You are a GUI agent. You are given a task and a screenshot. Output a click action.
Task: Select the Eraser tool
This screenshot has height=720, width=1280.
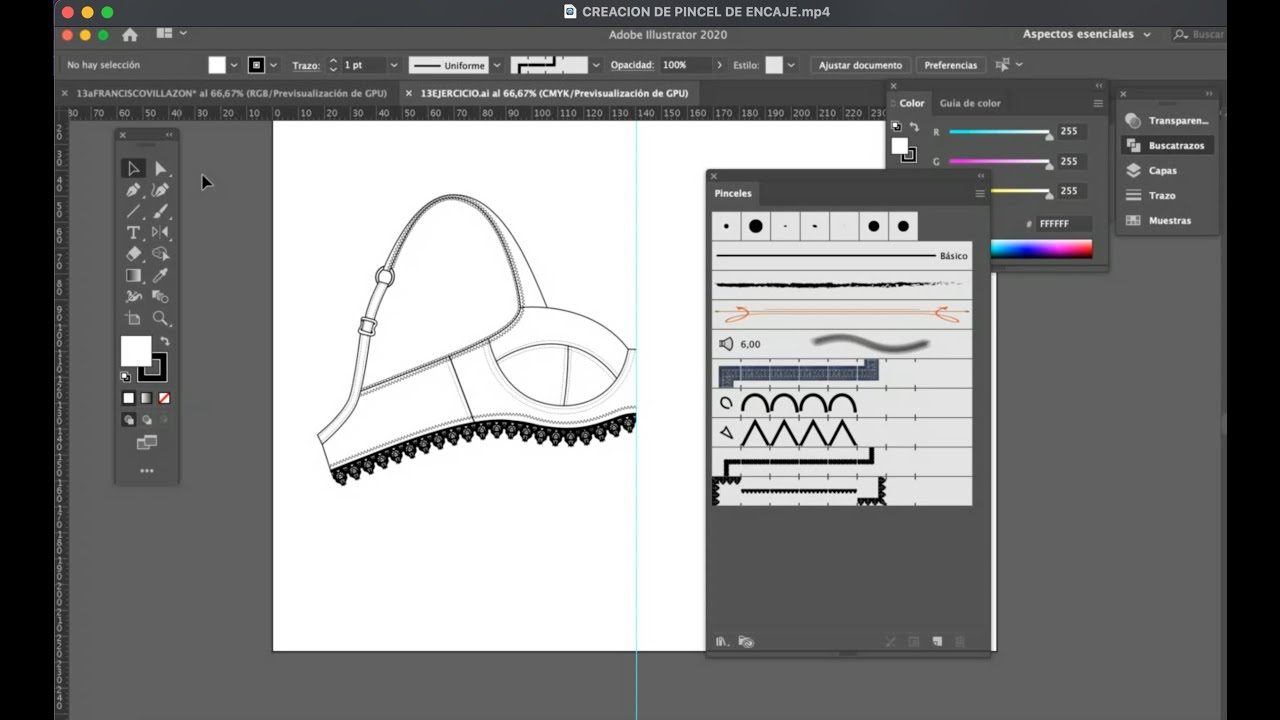pos(133,254)
